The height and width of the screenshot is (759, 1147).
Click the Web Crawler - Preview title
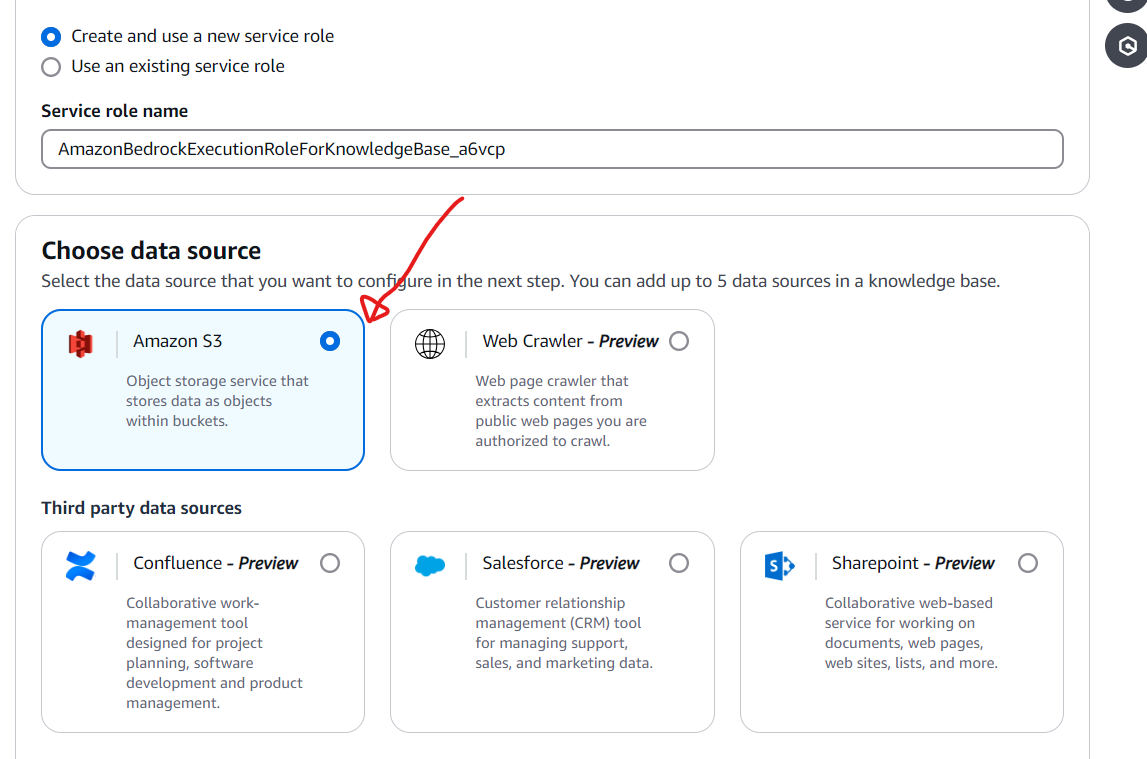point(571,341)
